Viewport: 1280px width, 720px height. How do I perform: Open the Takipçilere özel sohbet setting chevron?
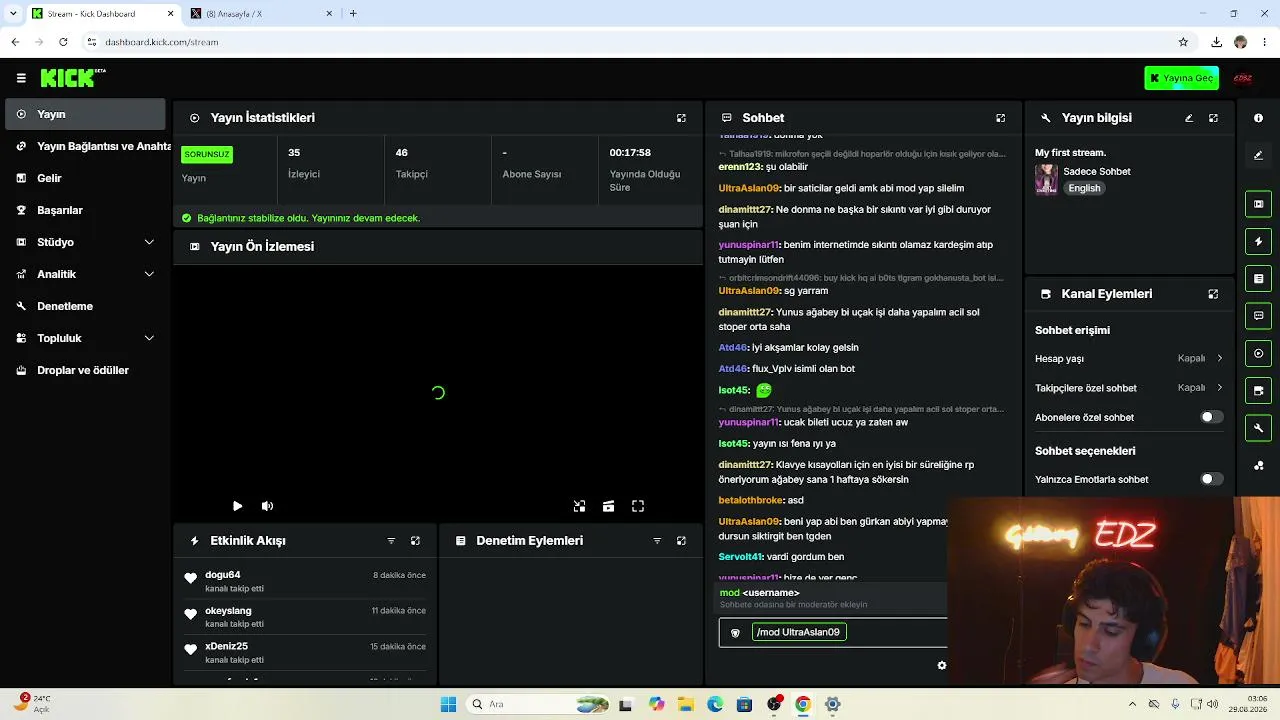1219,388
